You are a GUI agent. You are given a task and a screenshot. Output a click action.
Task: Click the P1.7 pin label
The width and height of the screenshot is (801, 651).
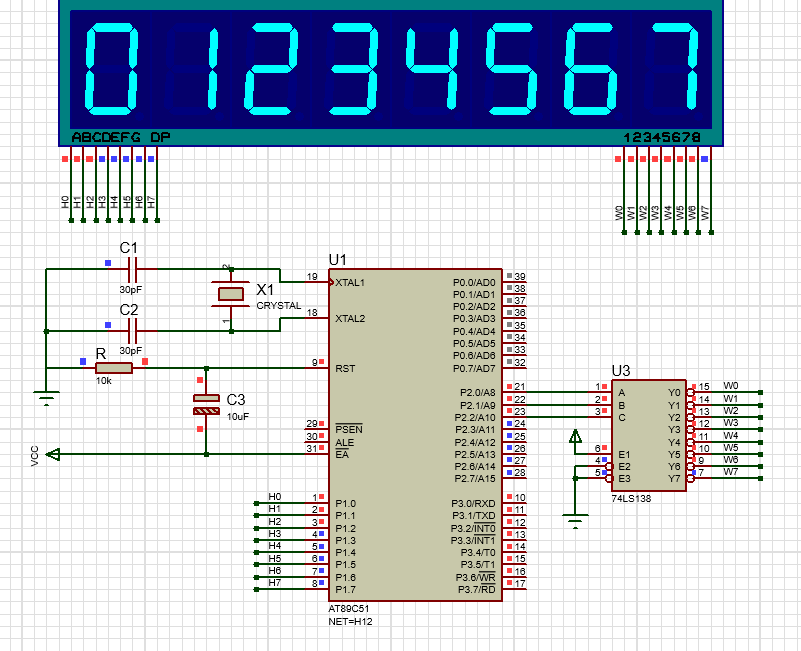click(345, 590)
